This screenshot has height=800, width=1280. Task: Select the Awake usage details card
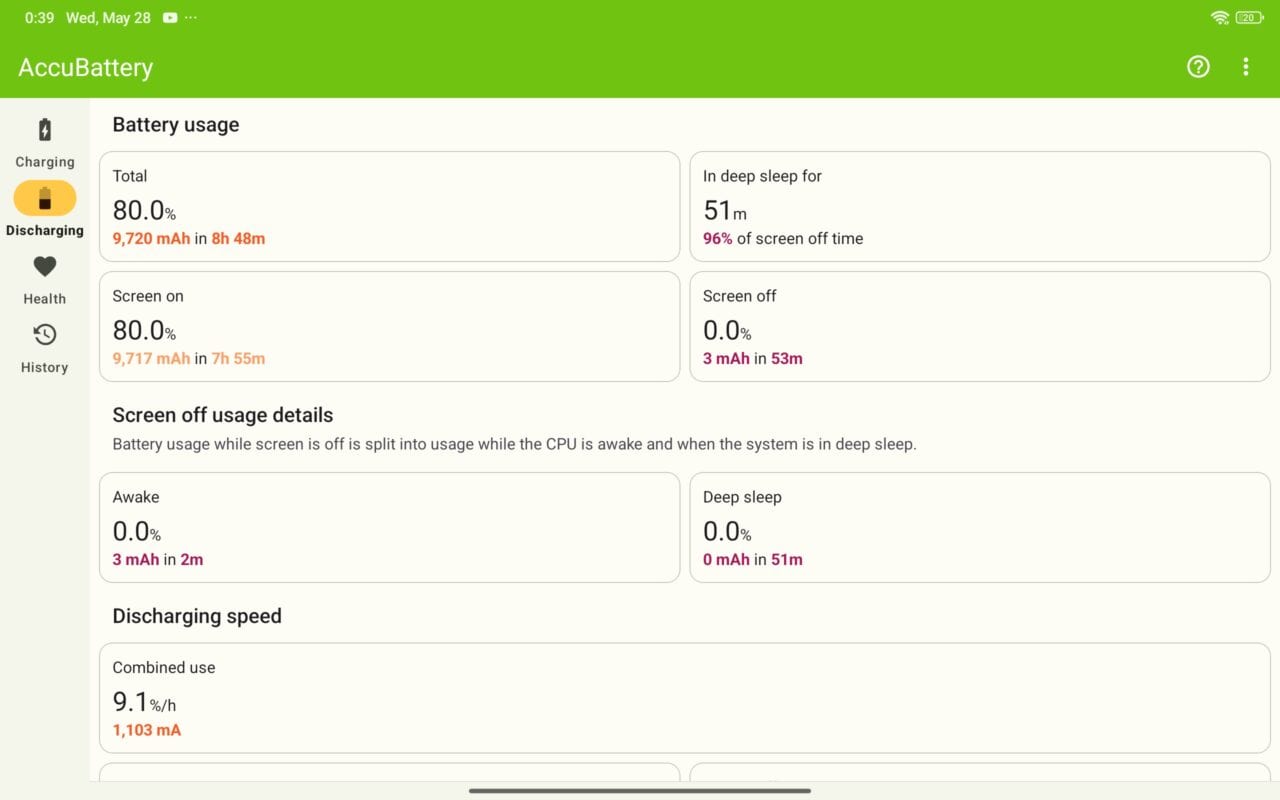click(389, 527)
